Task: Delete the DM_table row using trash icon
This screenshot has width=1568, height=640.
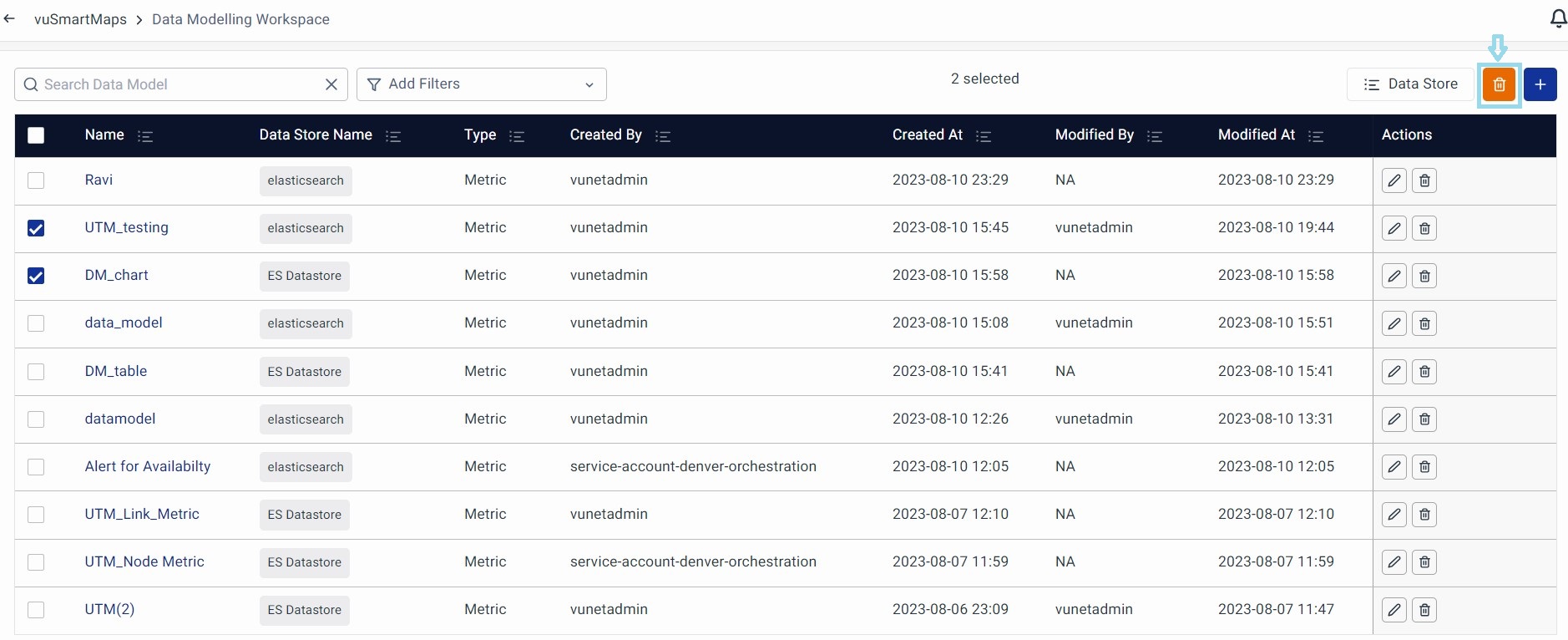Action: tap(1424, 372)
